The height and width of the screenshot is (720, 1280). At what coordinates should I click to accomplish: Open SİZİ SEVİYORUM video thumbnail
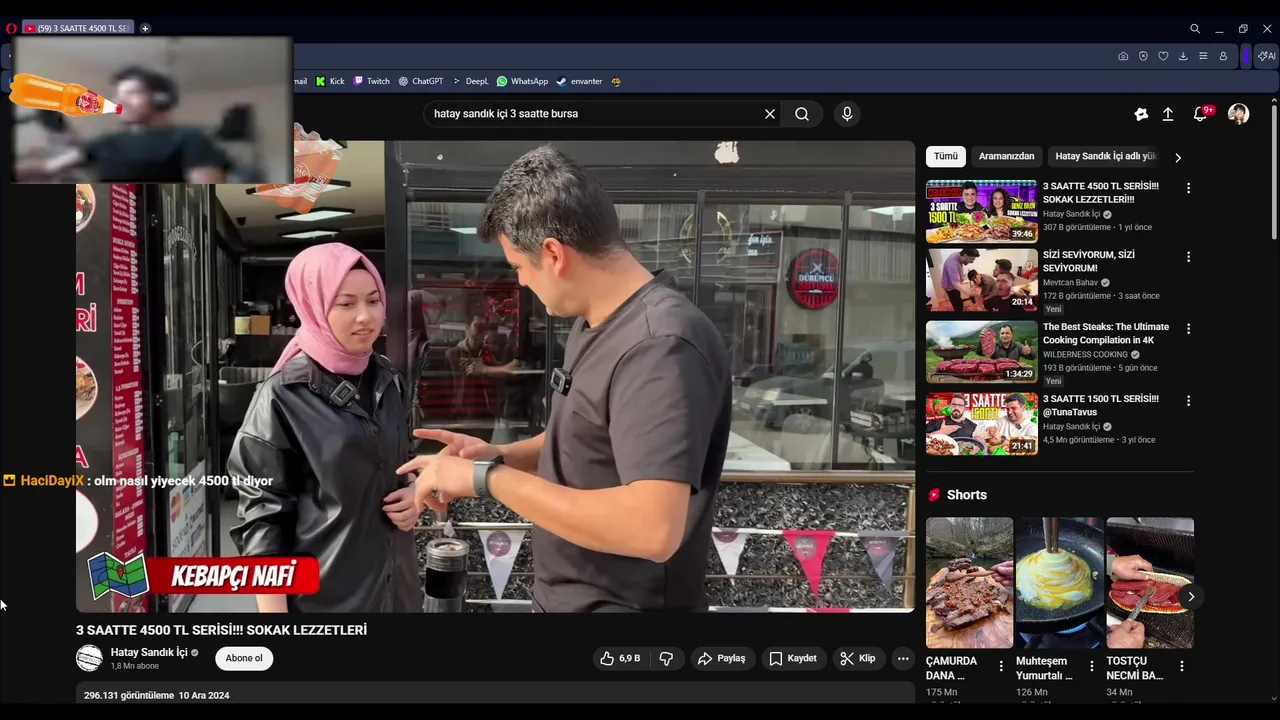pyautogui.click(x=982, y=280)
